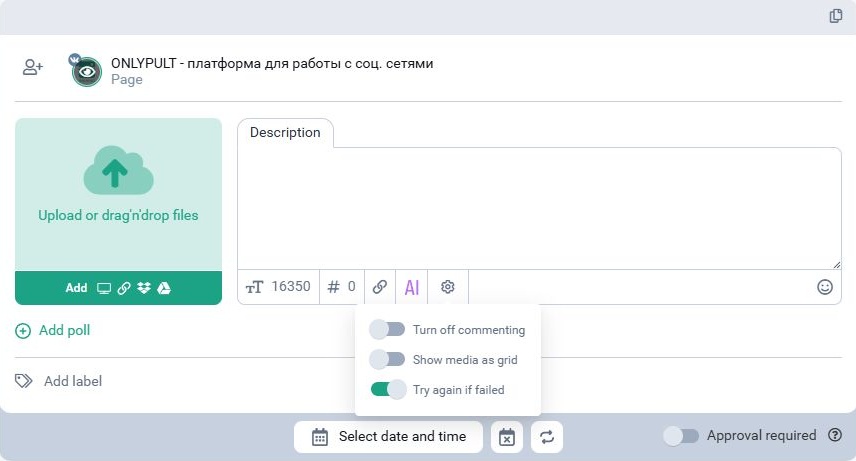This screenshot has width=856, height=461.
Task: Toggle Approval required switch
Action: (x=681, y=436)
